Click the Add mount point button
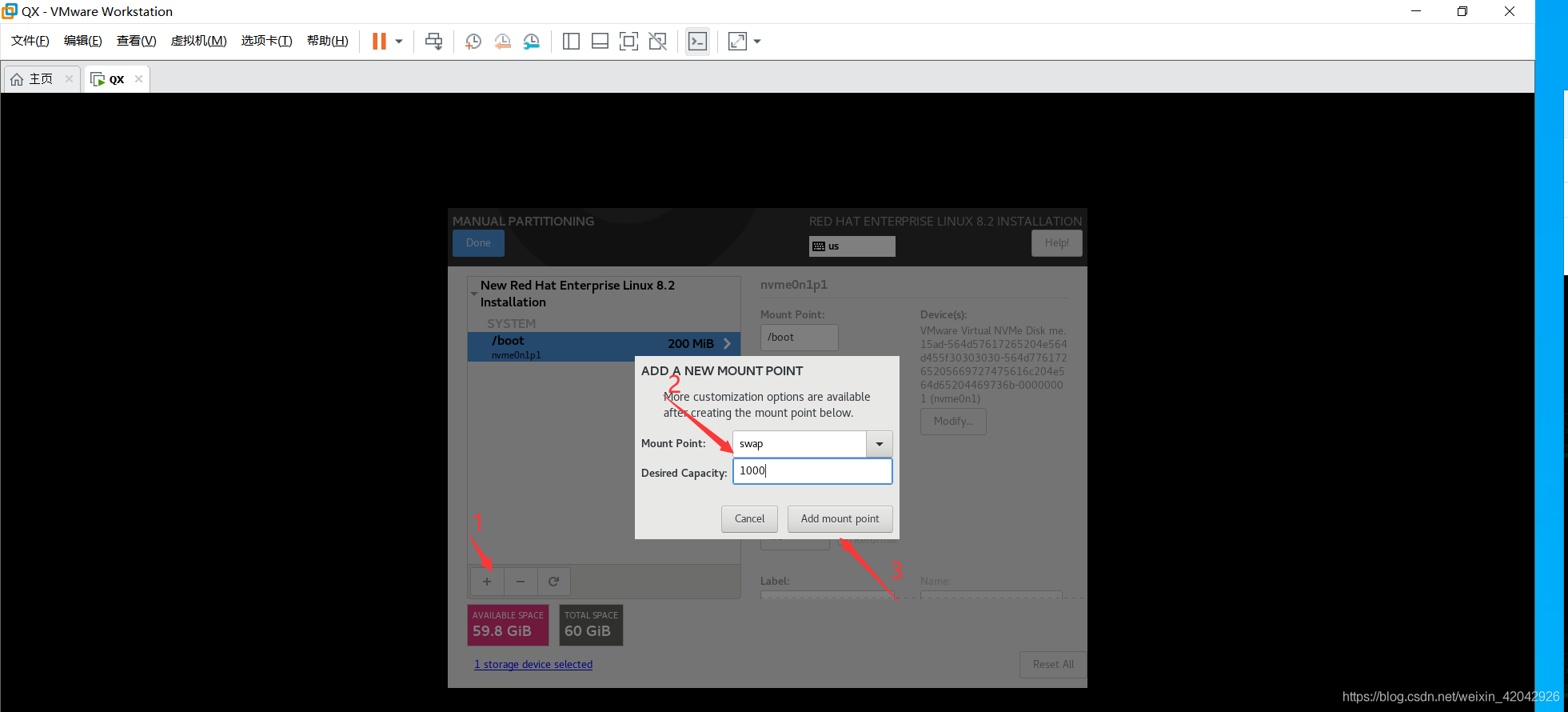1568x712 pixels. click(840, 519)
